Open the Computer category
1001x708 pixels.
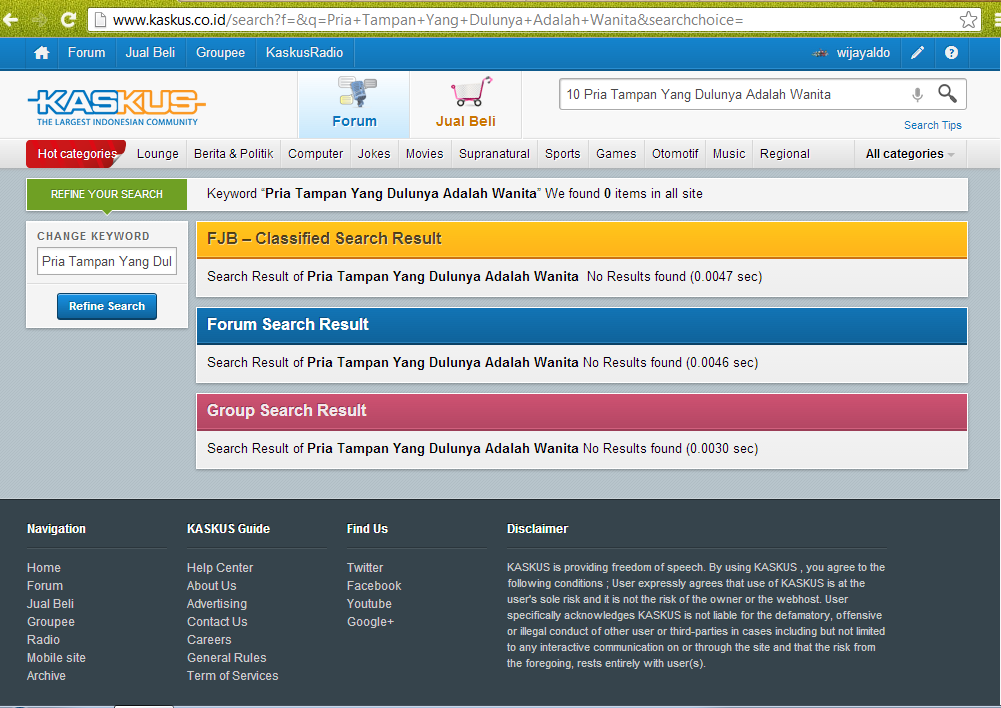[x=315, y=154]
